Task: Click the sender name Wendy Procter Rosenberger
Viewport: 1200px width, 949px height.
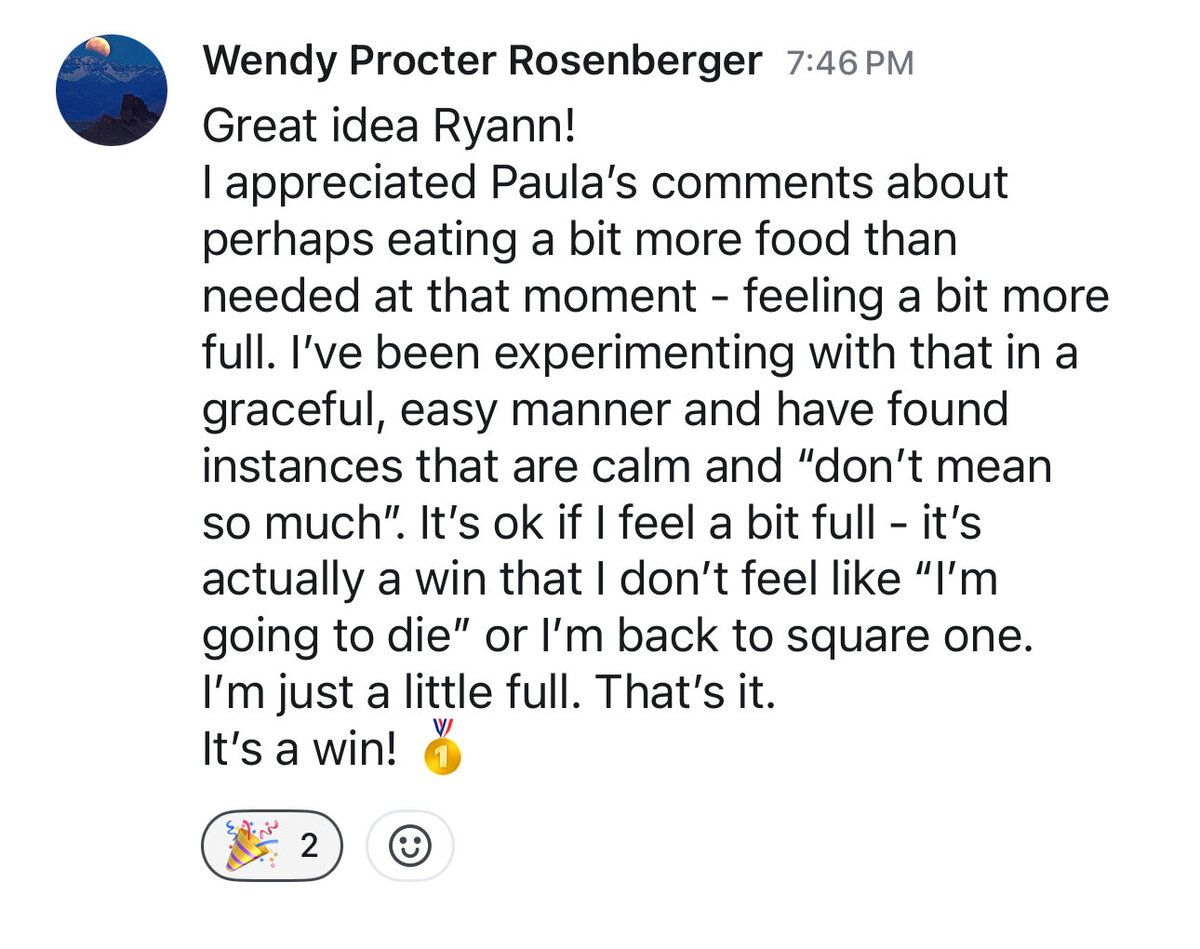Action: pos(482,62)
